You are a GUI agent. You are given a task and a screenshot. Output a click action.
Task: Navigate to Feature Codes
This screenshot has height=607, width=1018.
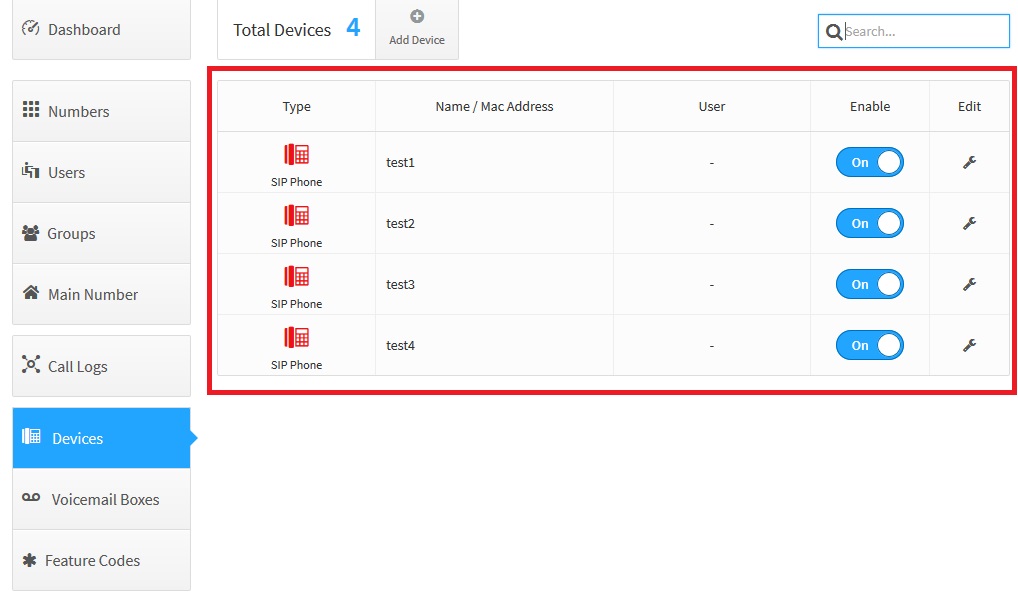100,560
